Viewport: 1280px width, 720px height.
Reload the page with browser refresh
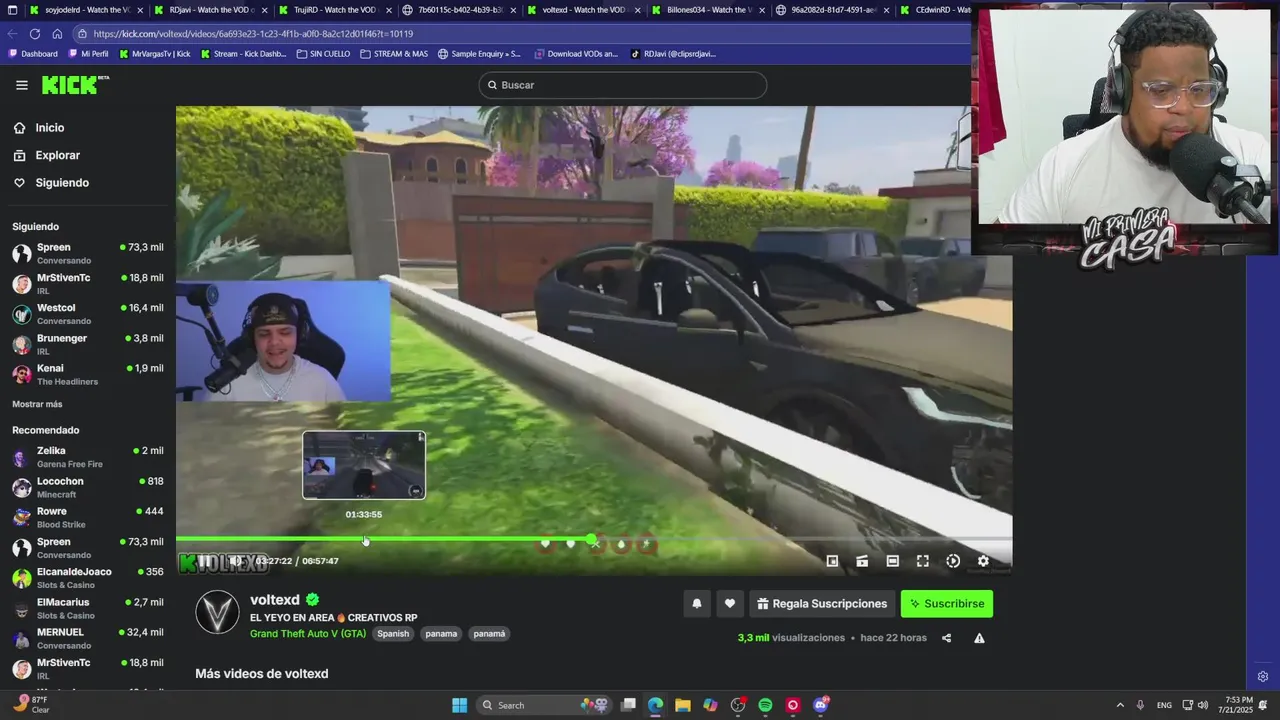coord(35,33)
